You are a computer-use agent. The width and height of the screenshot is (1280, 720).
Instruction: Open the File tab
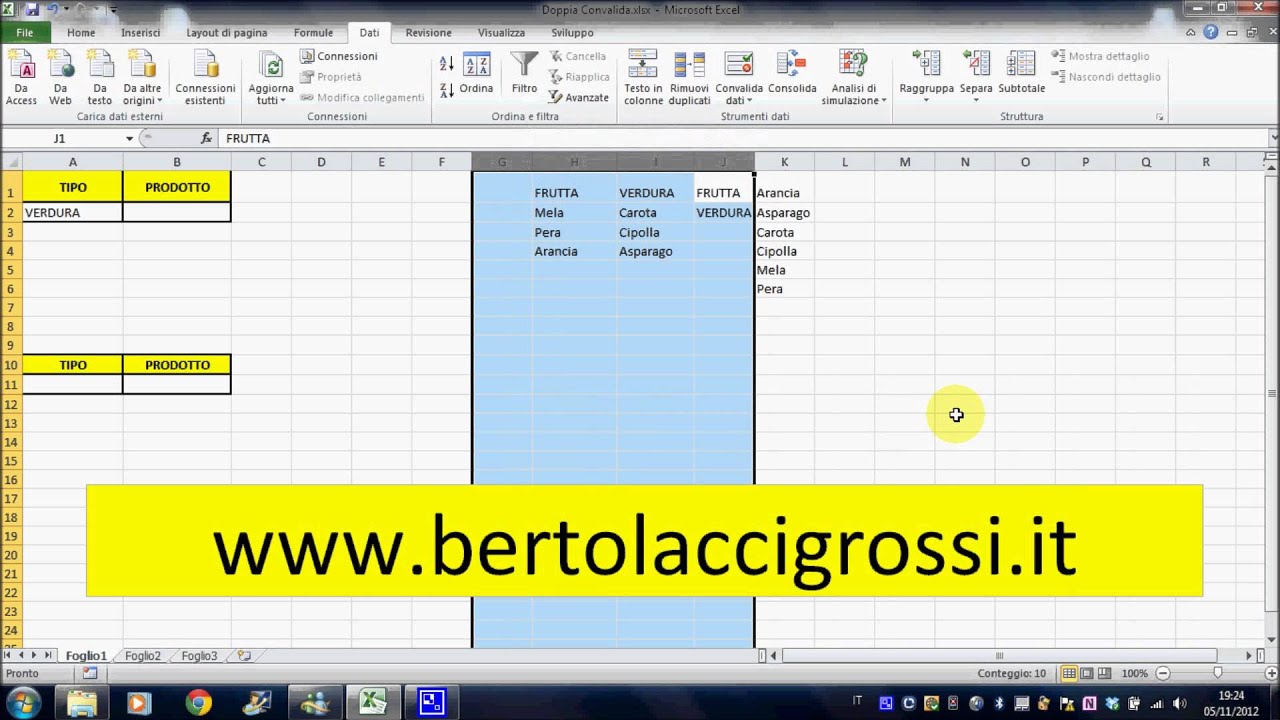[25, 32]
